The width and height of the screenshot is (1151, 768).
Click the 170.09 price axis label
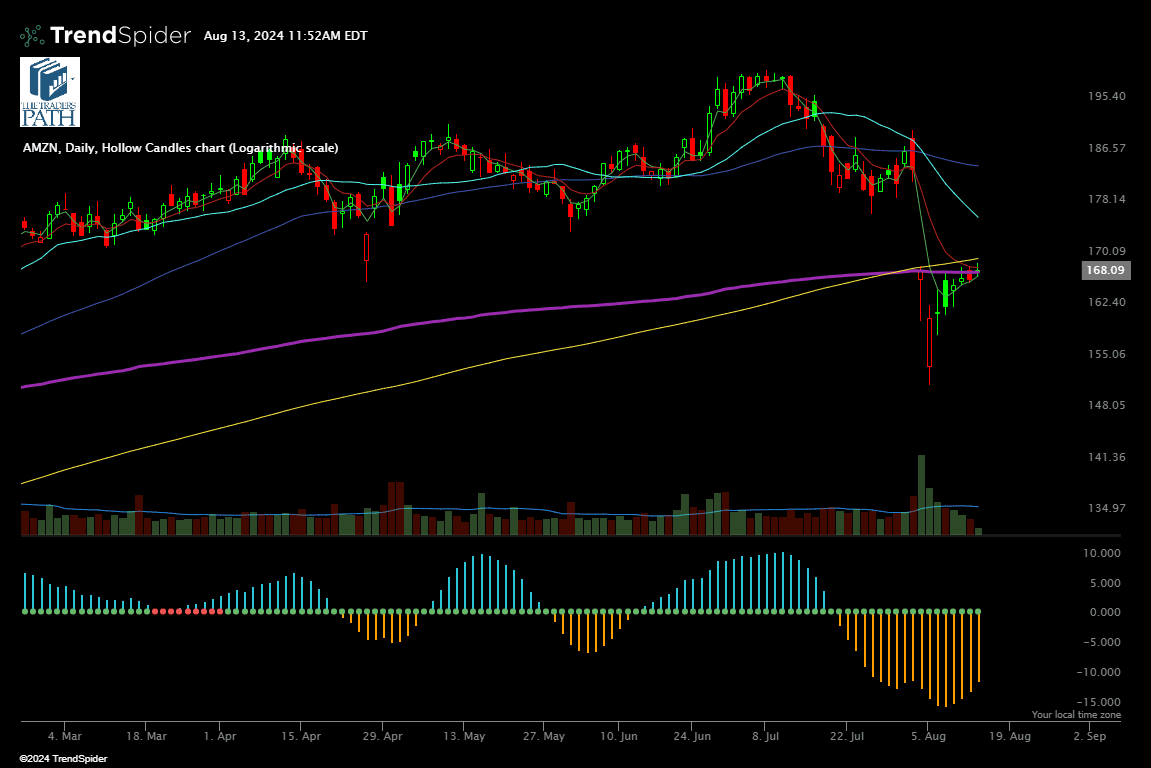click(x=1106, y=251)
